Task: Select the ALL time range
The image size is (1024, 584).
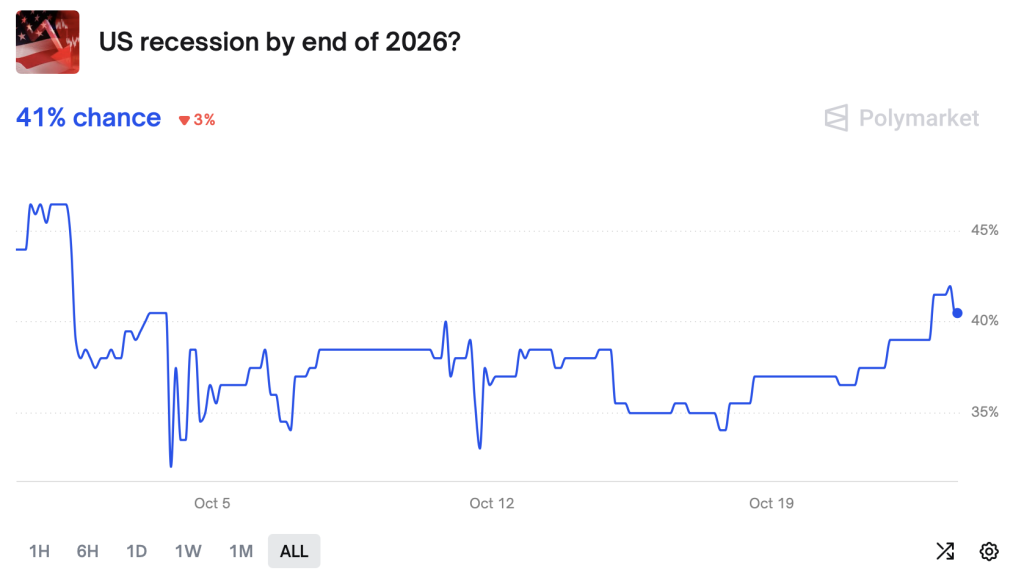Action: click(x=294, y=551)
